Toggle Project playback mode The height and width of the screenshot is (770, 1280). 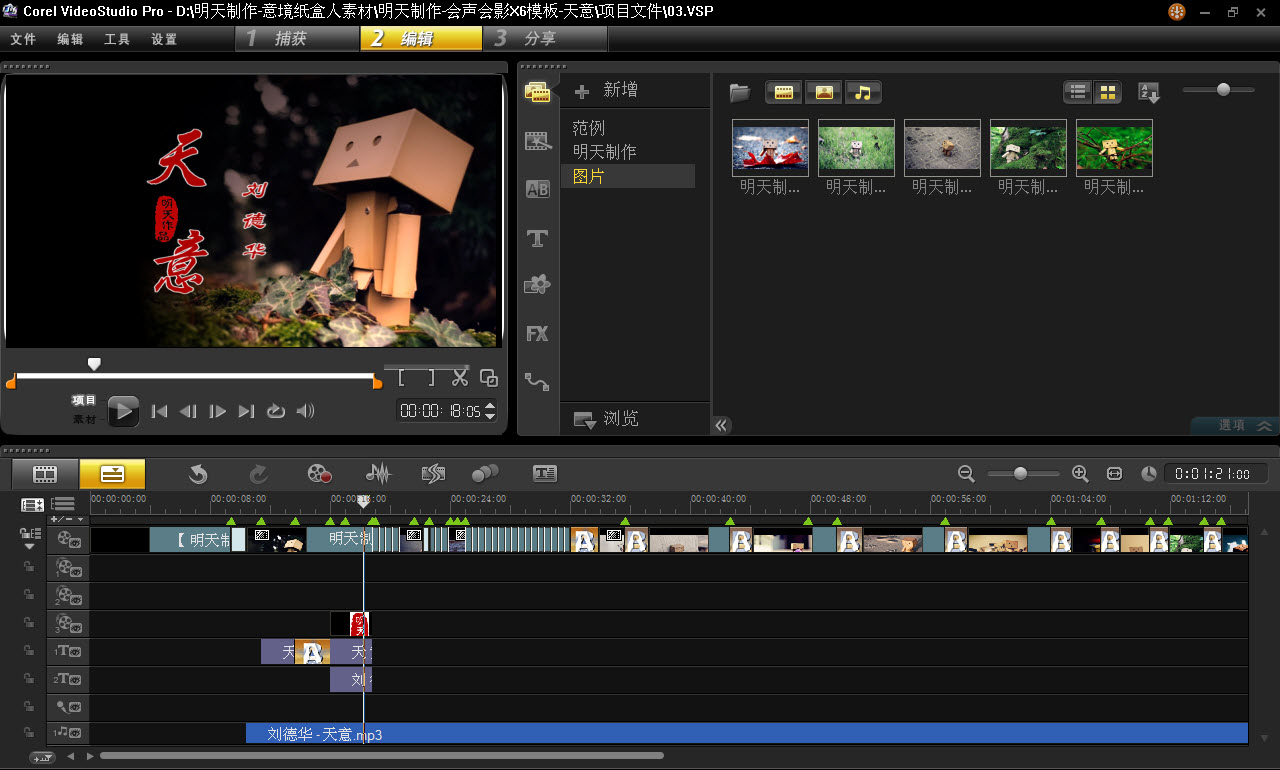tap(85, 400)
